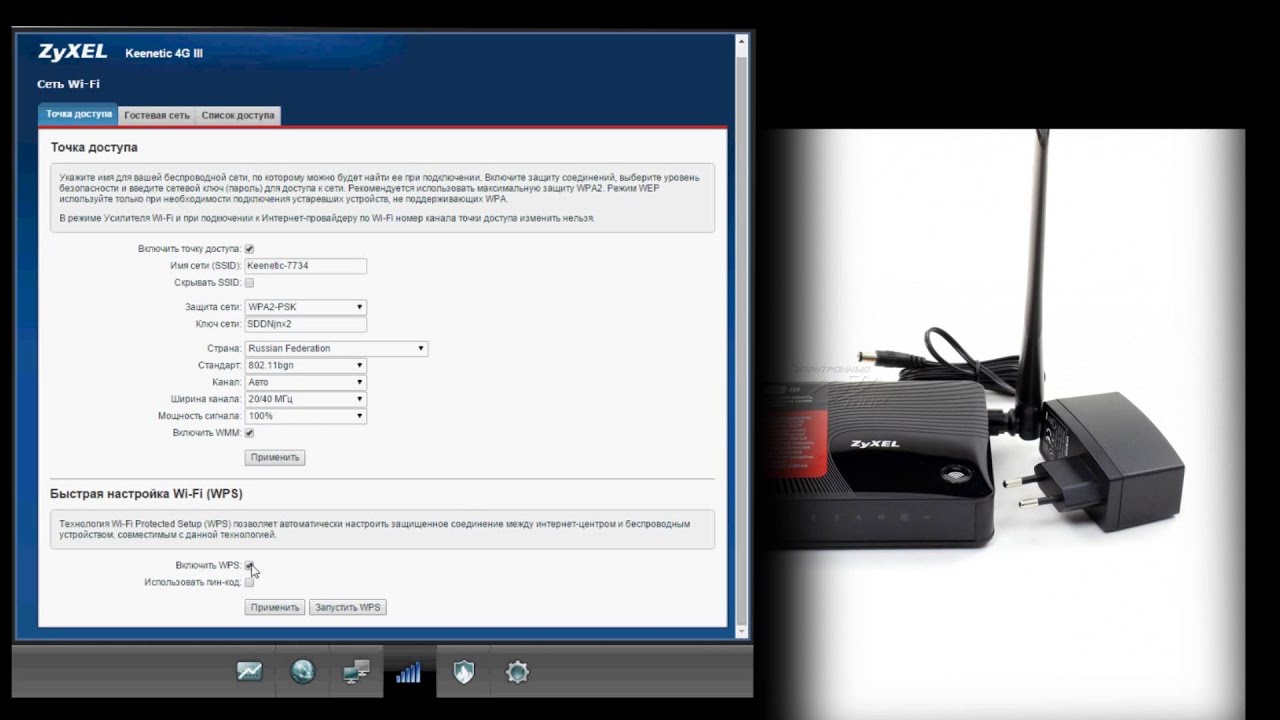The image size is (1280, 720).
Task: Open the system settings gear icon
Action: [517, 672]
